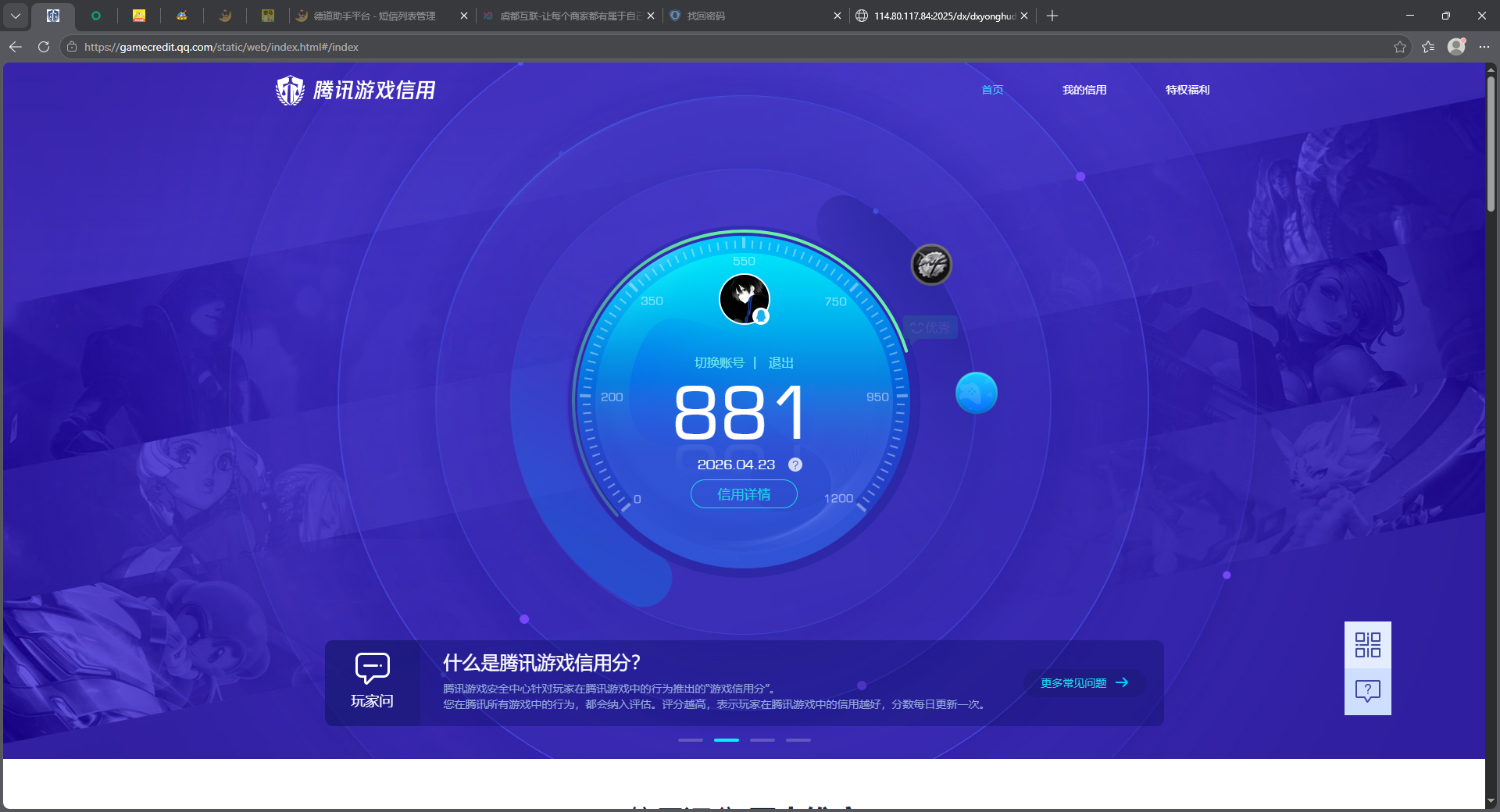Focus the address bar URL

(221, 47)
